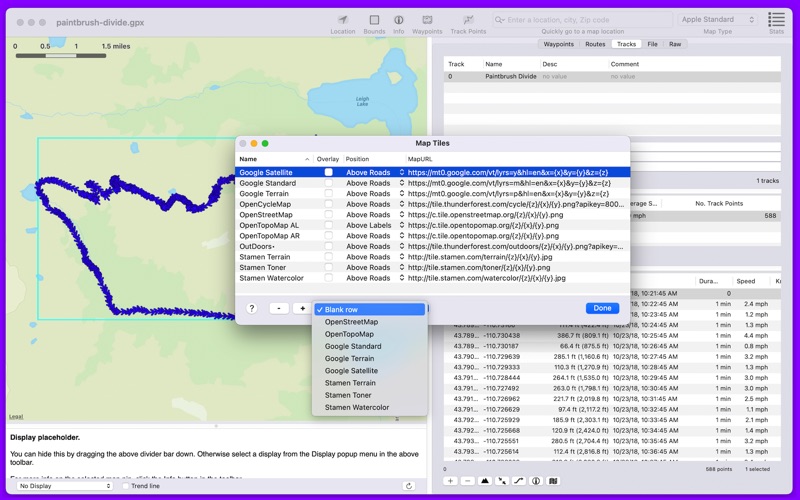Remove a tile row with the minus button
800x500 pixels.
point(279,308)
